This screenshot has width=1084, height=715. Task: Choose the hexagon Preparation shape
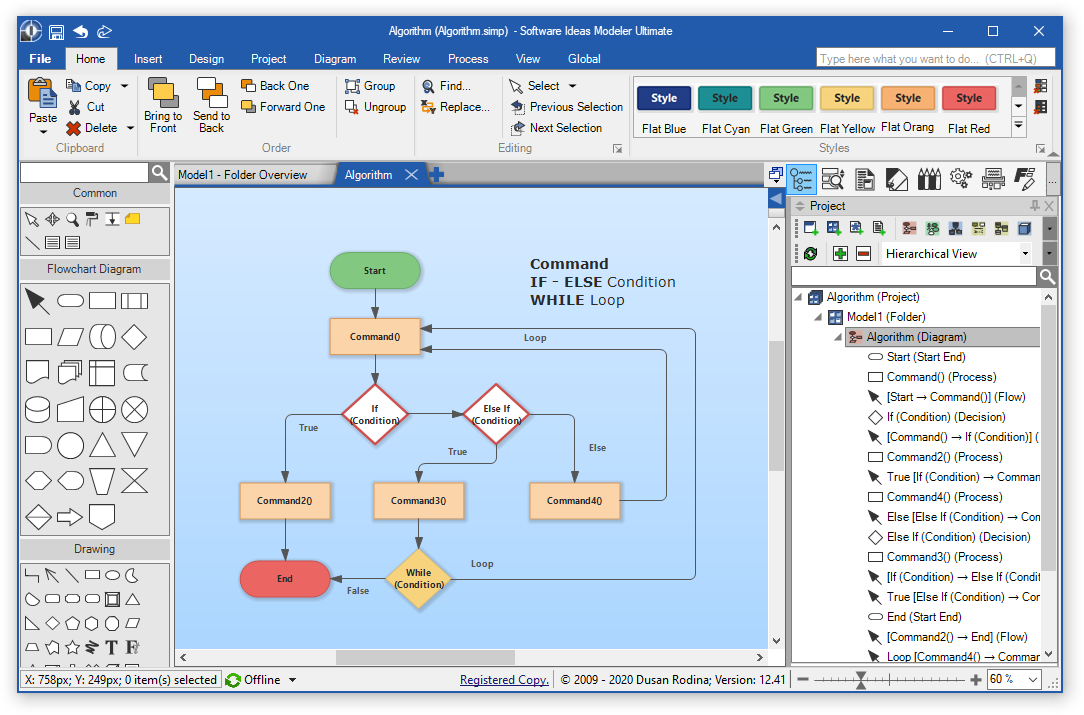(x=37, y=481)
